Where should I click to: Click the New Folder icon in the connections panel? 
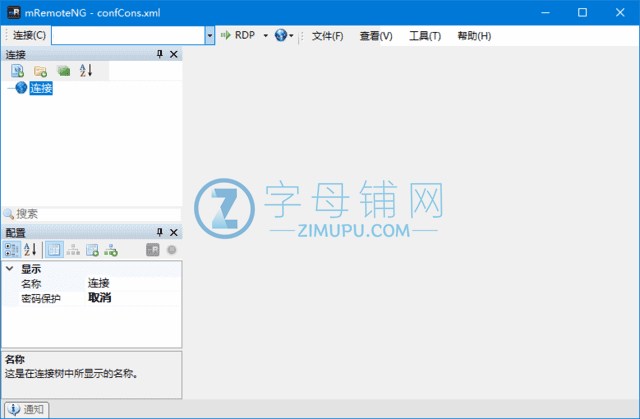tap(40, 71)
